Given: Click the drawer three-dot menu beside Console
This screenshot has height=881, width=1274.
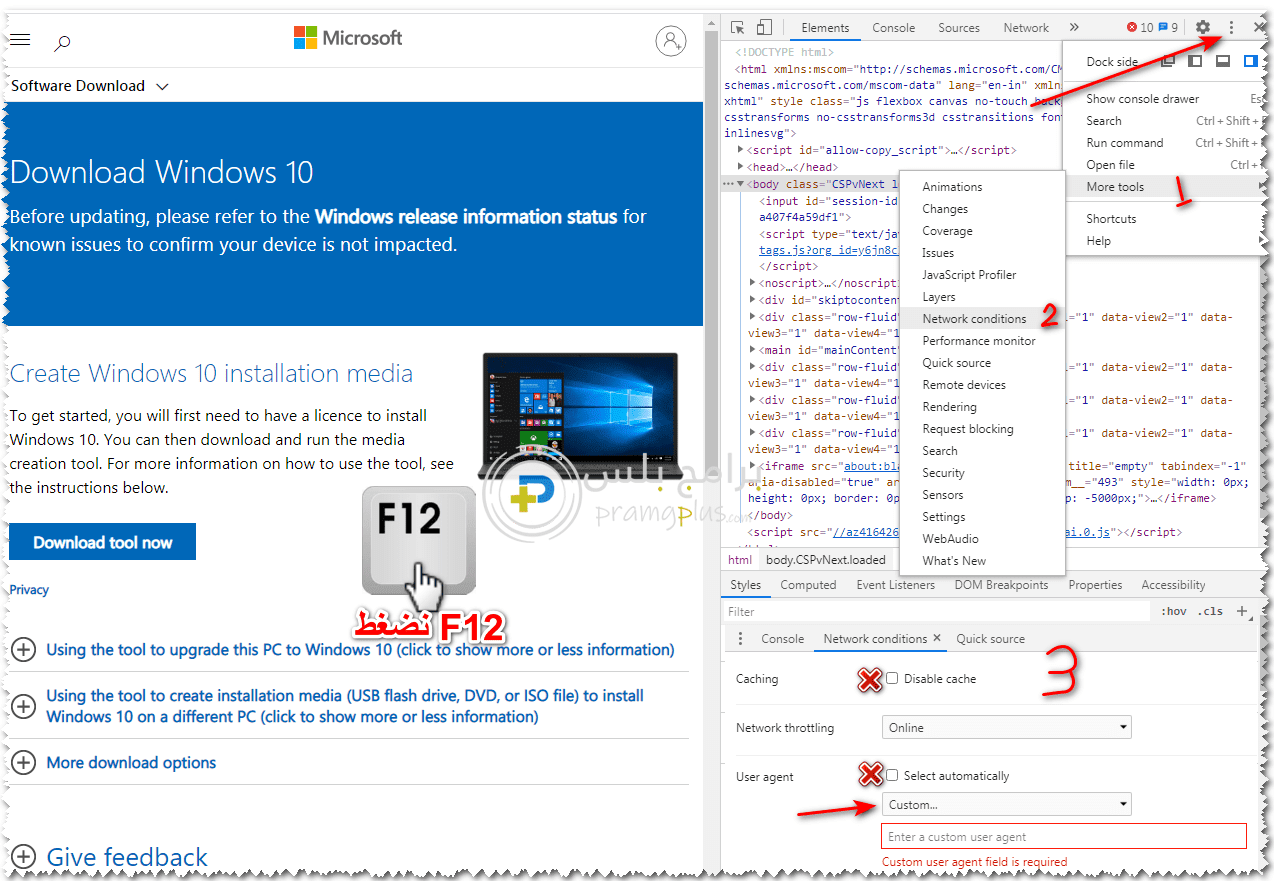Looking at the screenshot, I should click(x=740, y=638).
